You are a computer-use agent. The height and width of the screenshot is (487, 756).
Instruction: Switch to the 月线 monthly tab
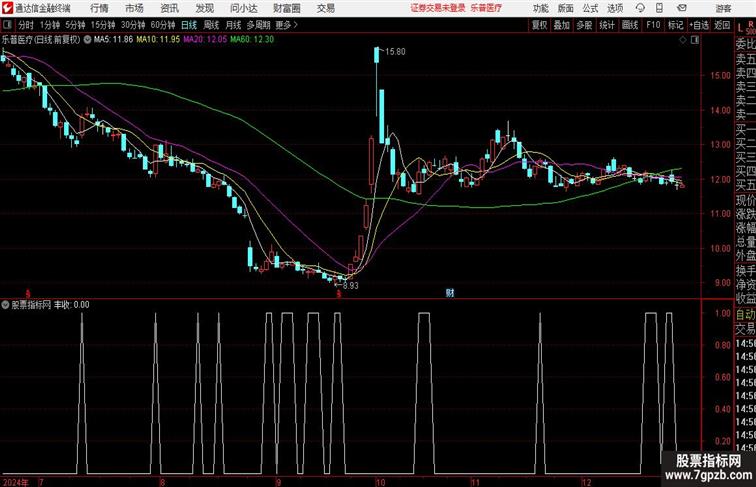coord(233,25)
